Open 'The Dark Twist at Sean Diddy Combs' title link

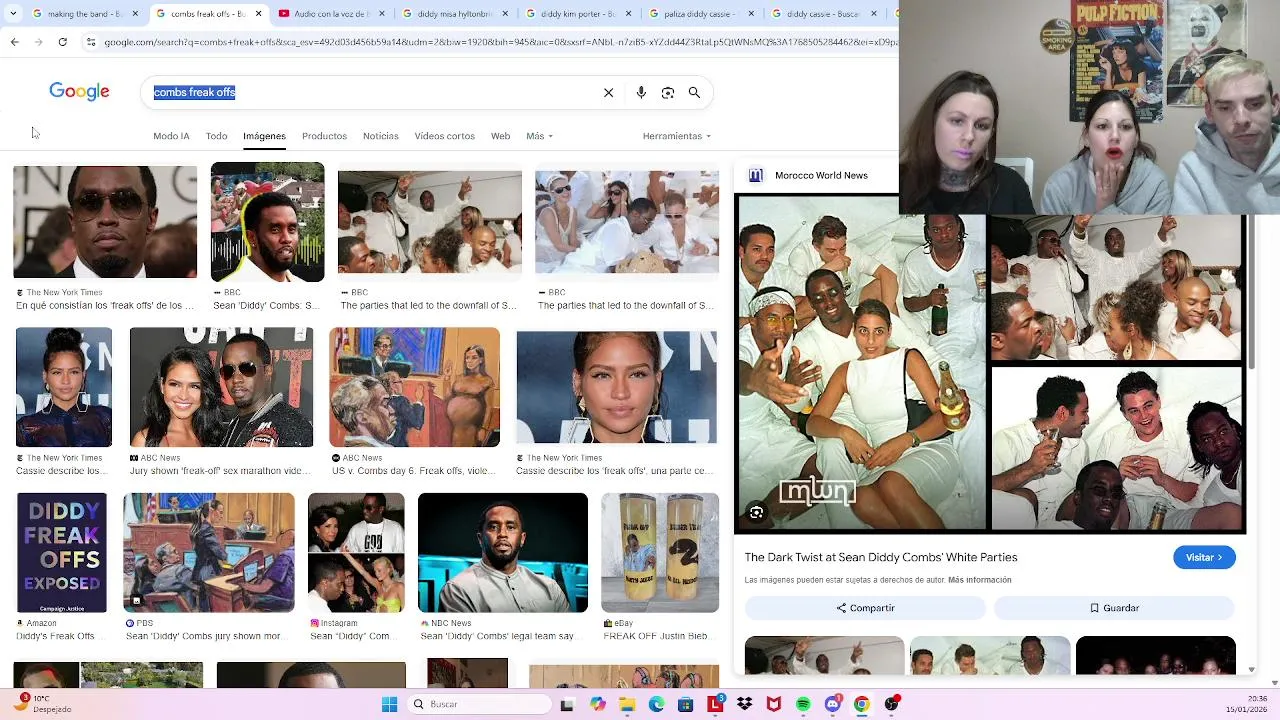(x=881, y=557)
